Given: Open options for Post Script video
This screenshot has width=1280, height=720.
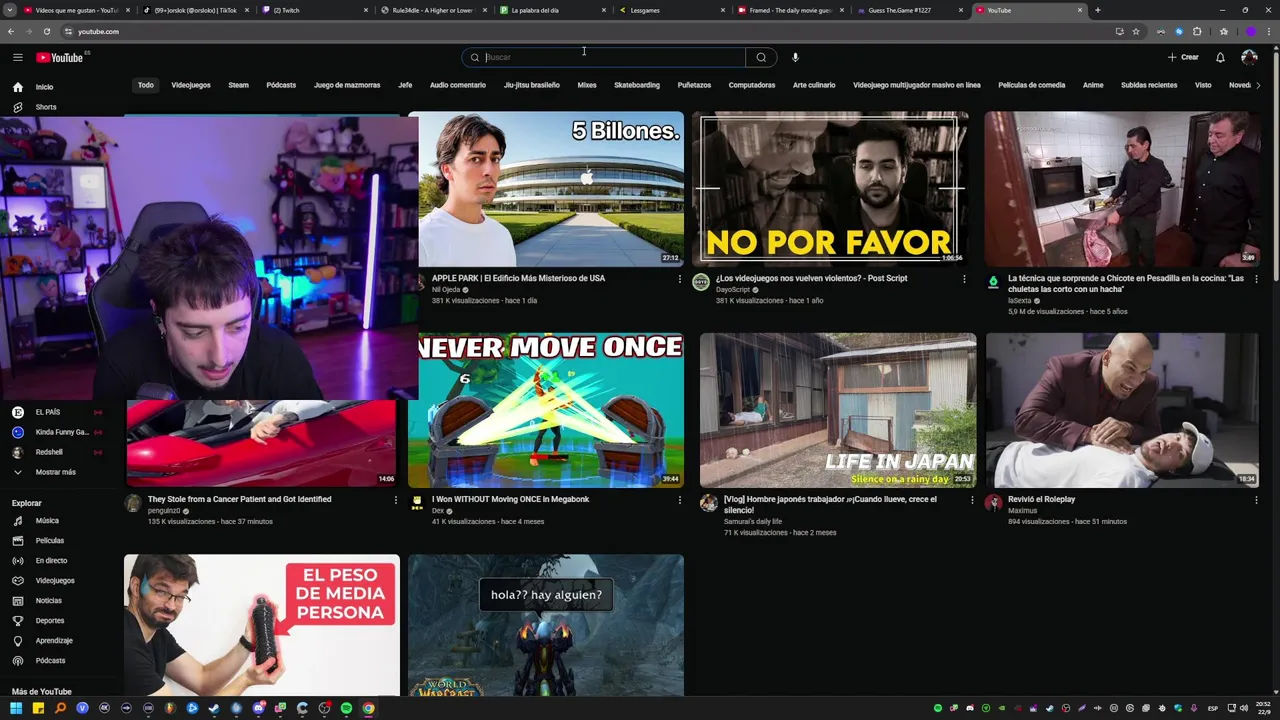Looking at the screenshot, I should pos(964,279).
